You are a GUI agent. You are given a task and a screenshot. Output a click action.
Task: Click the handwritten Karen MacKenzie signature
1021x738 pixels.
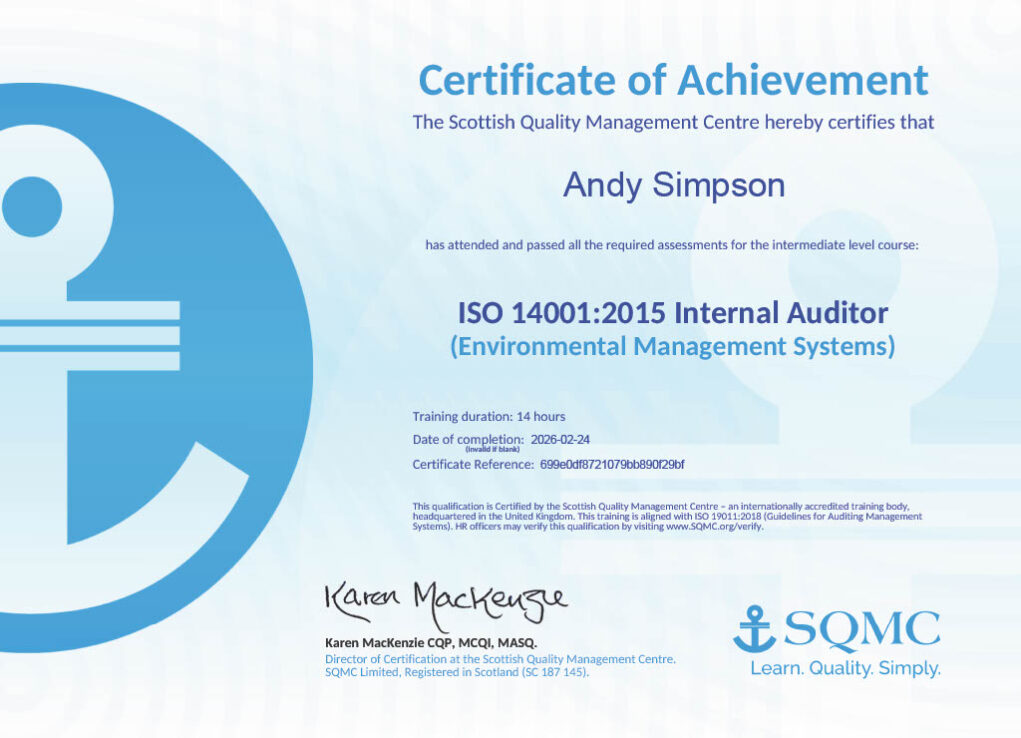point(445,601)
